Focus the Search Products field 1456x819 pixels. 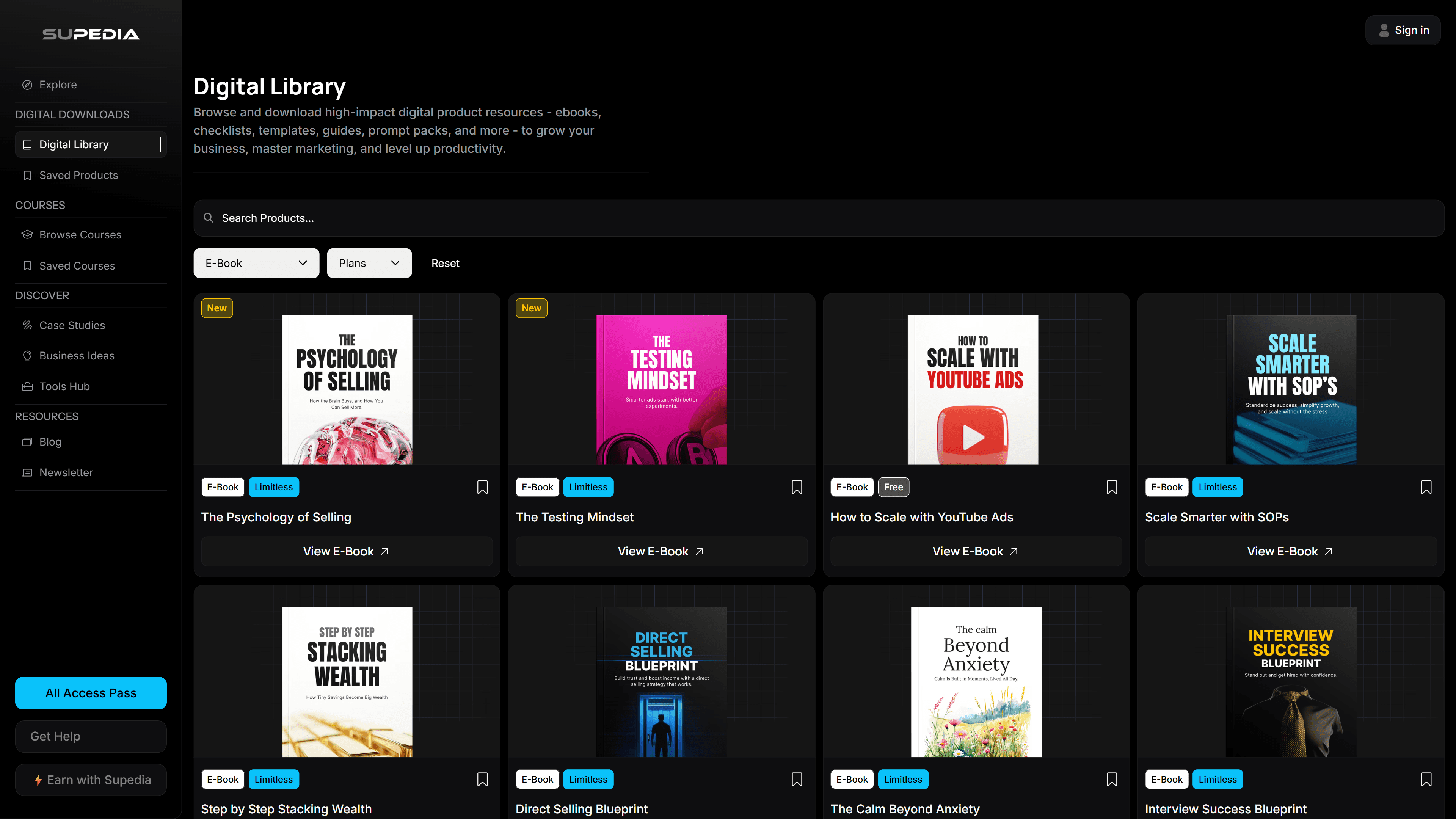[x=819, y=218]
